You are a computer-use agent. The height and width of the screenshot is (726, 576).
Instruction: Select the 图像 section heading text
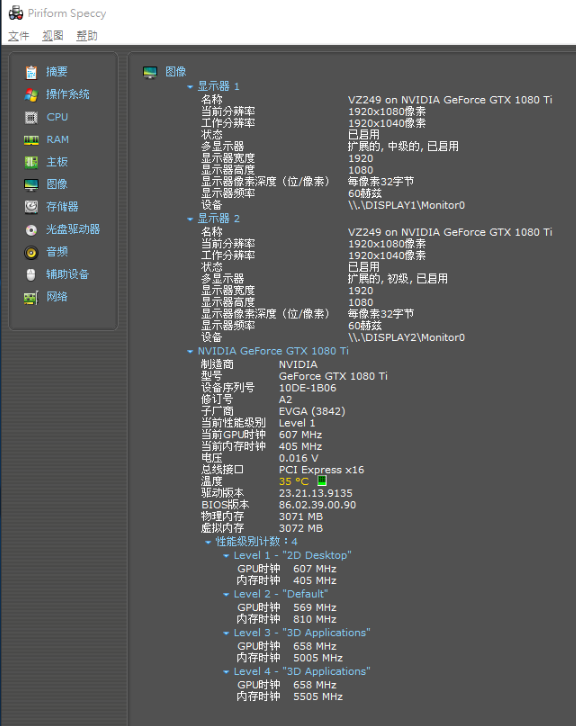click(175, 72)
